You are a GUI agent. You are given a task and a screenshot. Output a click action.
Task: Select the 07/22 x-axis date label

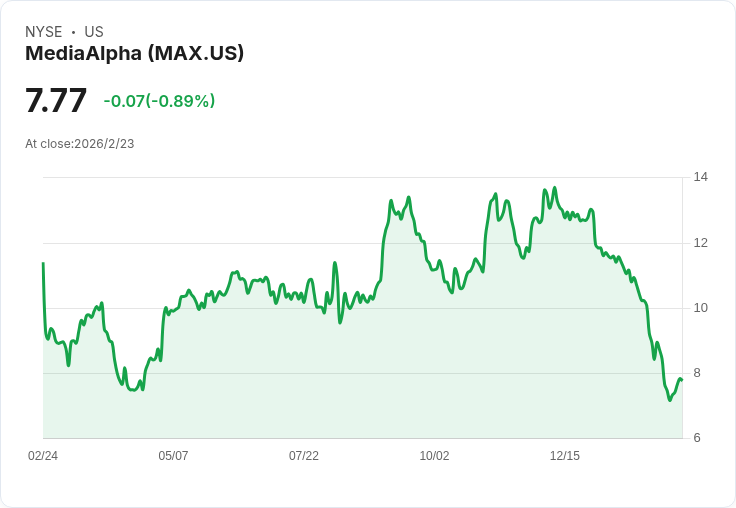coord(304,456)
